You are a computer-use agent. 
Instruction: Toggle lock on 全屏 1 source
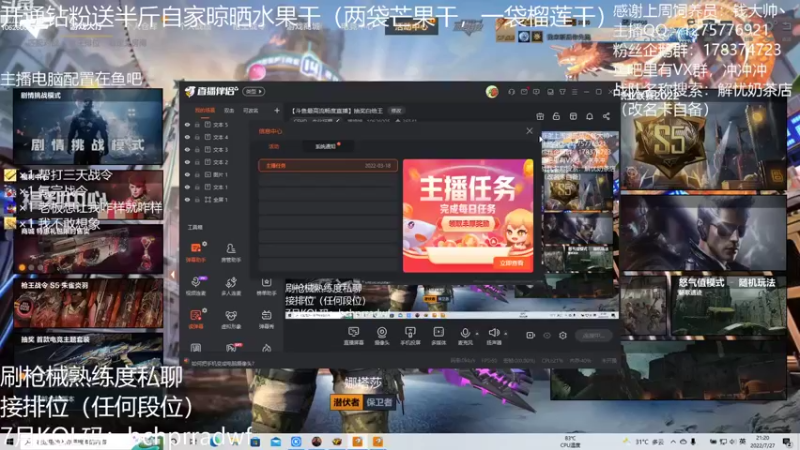(x=197, y=200)
